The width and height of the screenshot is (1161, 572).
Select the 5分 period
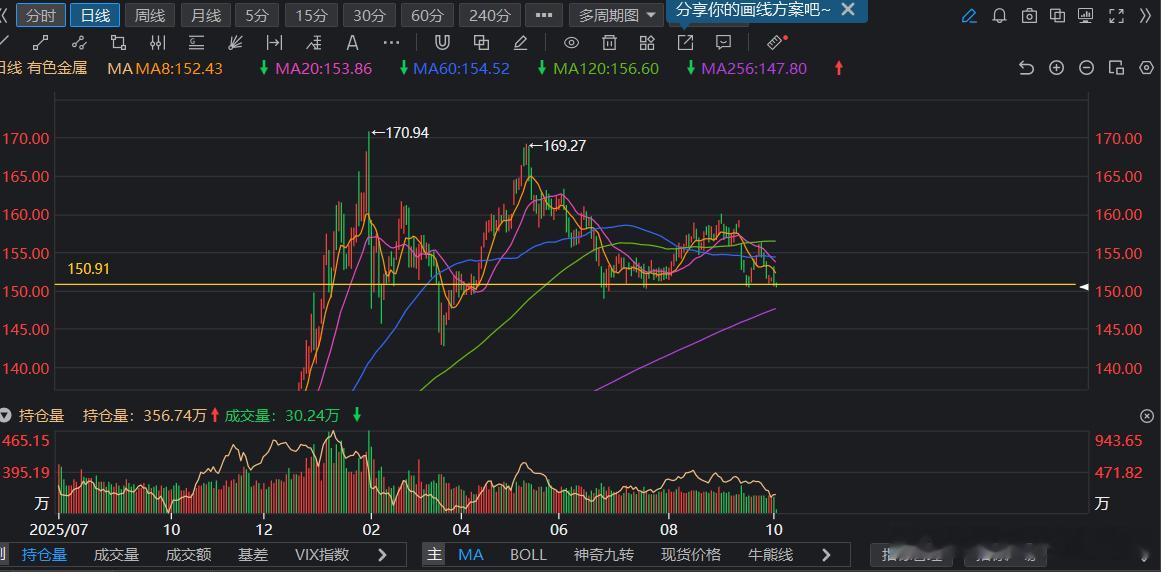click(257, 15)
